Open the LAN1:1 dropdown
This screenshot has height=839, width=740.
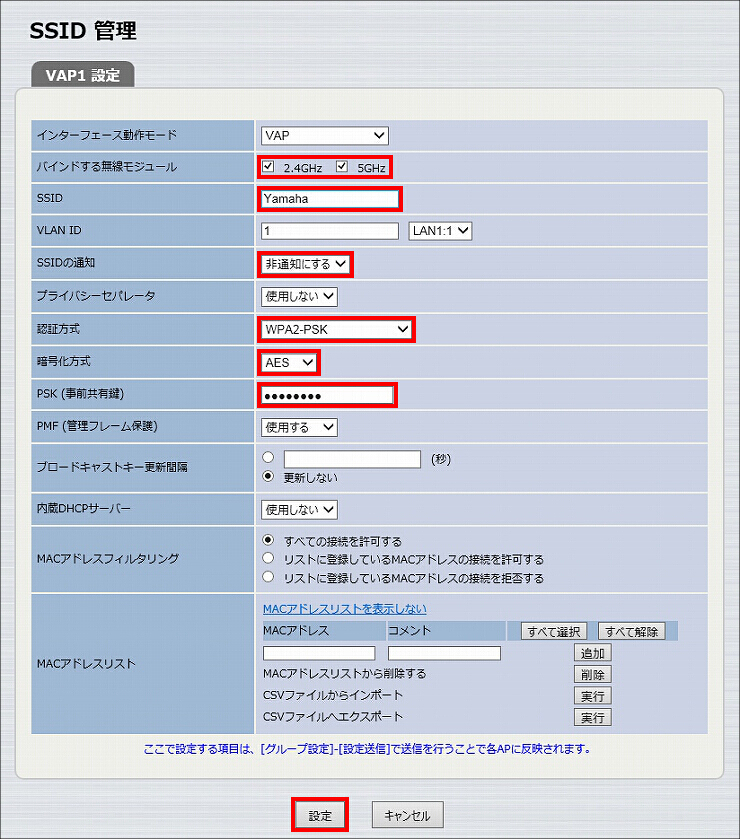pos(440,231)
